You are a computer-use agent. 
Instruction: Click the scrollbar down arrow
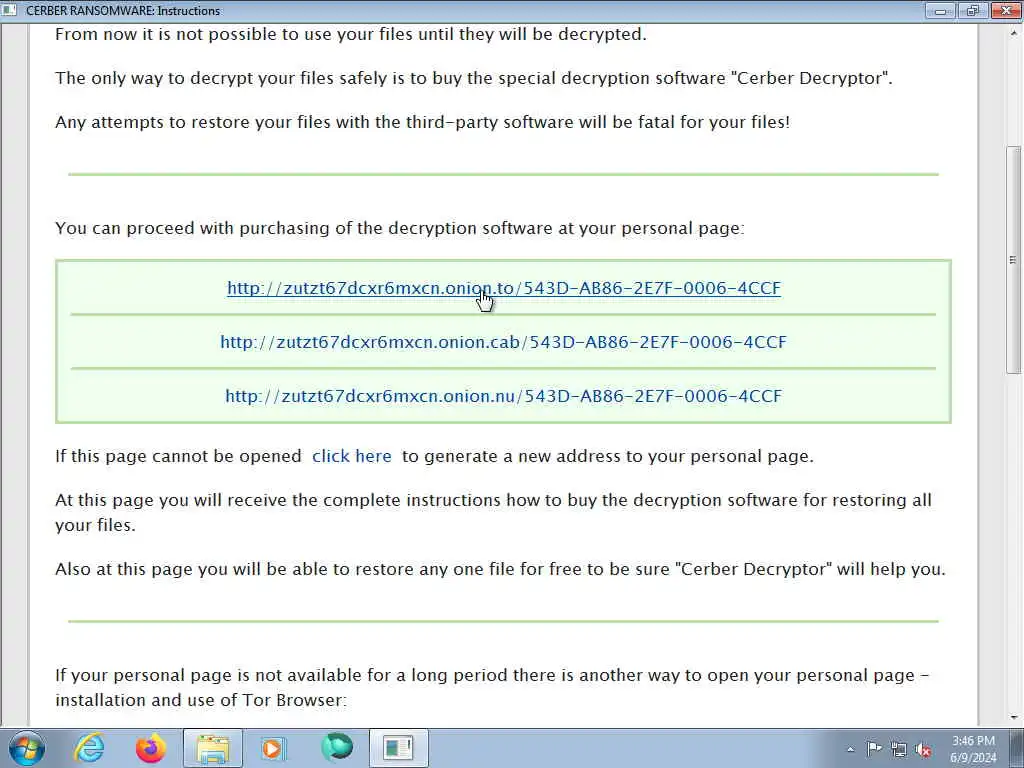1013,718
